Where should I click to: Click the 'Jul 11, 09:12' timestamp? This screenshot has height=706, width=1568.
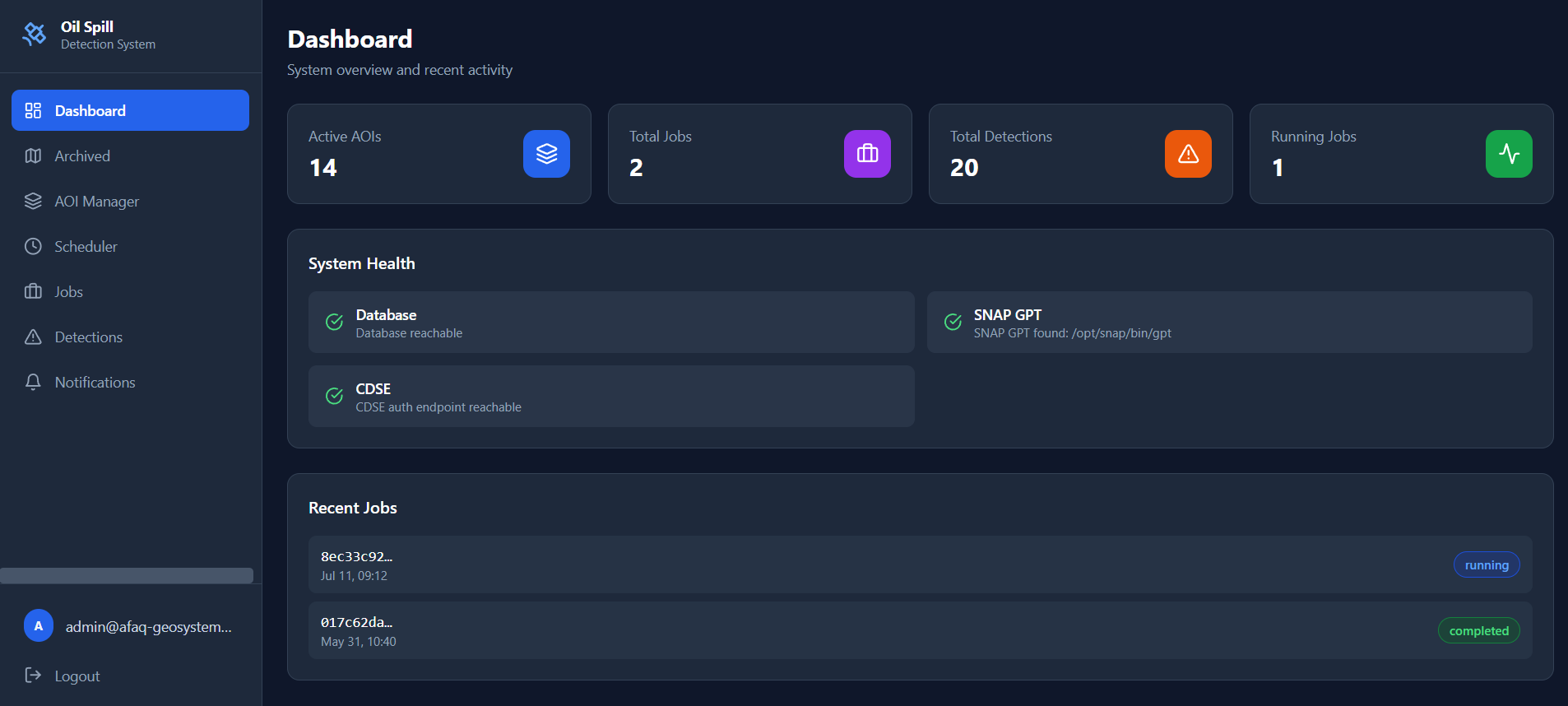click(x=354, y=576)
